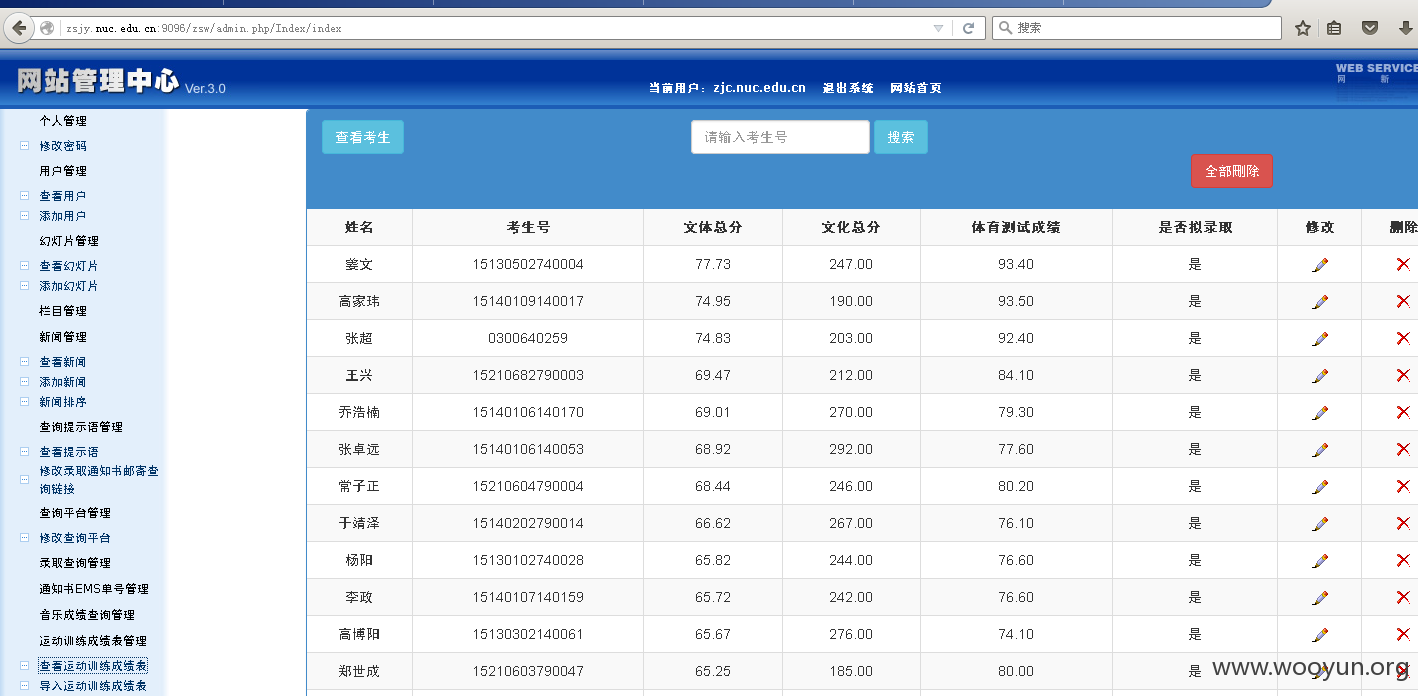Reload the page with the refresh icon
Screen dimensions: 1418x696
[x=968, y=28]
